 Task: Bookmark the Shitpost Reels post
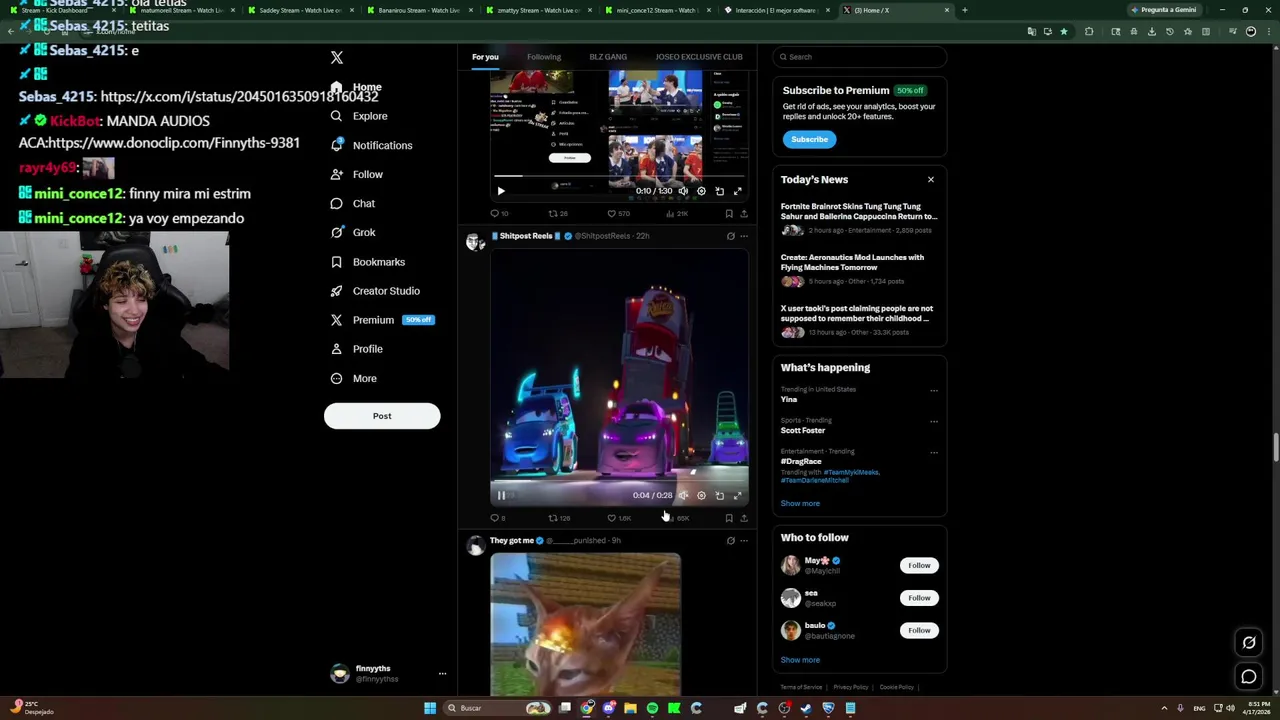point(729,518)
